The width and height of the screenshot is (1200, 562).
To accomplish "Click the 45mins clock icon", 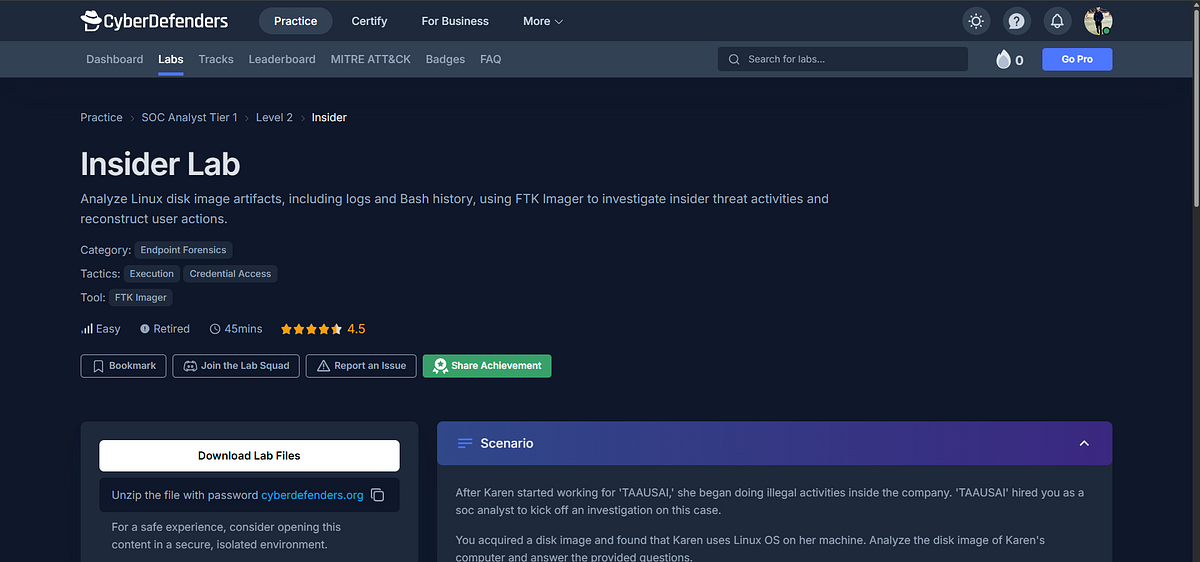I will [x=215, y=329].
